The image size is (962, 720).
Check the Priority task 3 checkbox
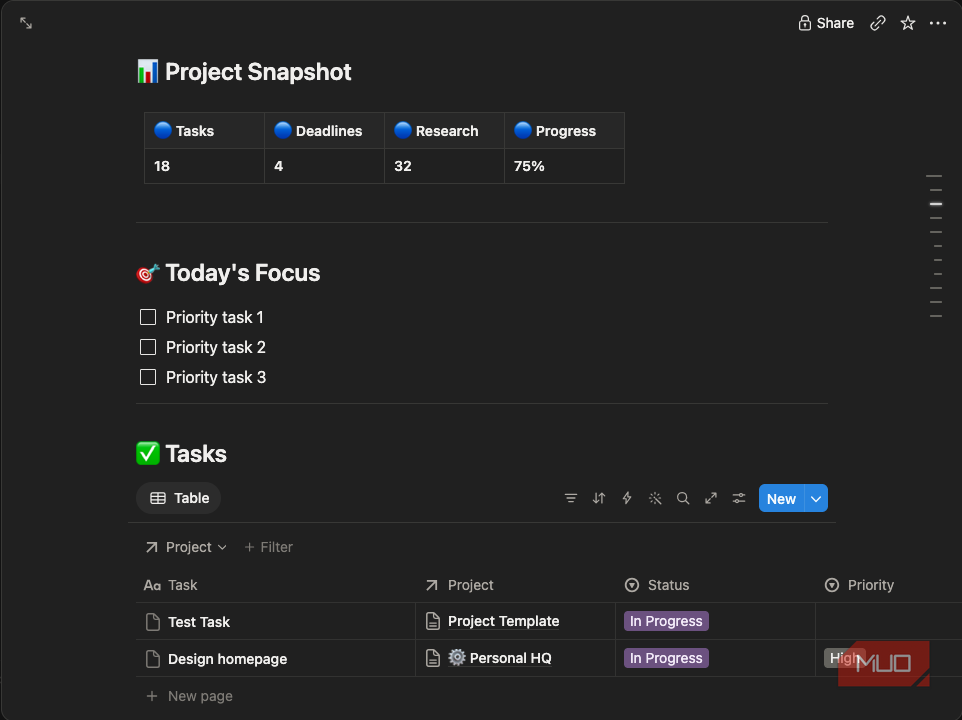[148, 377]
